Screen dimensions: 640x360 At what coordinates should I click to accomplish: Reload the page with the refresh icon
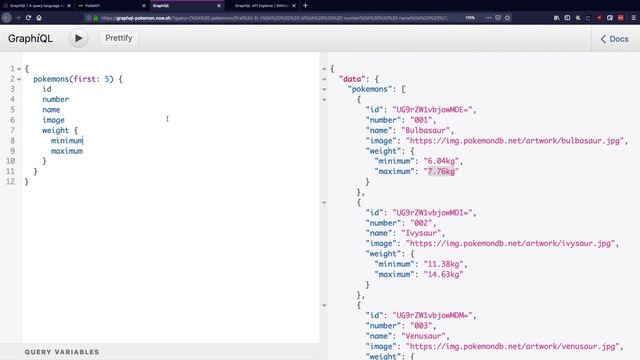point(28,18)
